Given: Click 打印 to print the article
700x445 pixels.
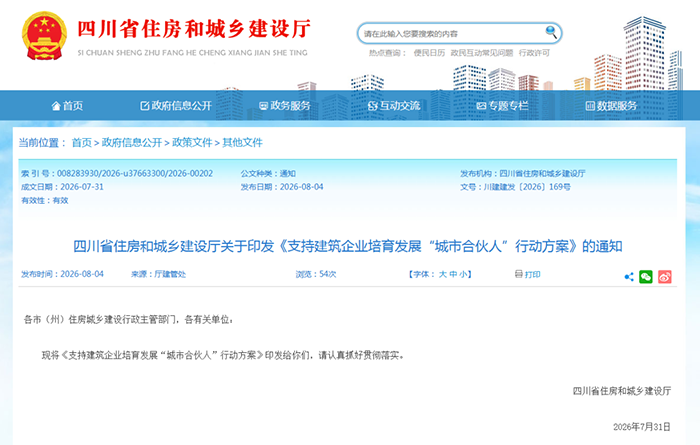Looking at the screenshot, I should [532, 274].
